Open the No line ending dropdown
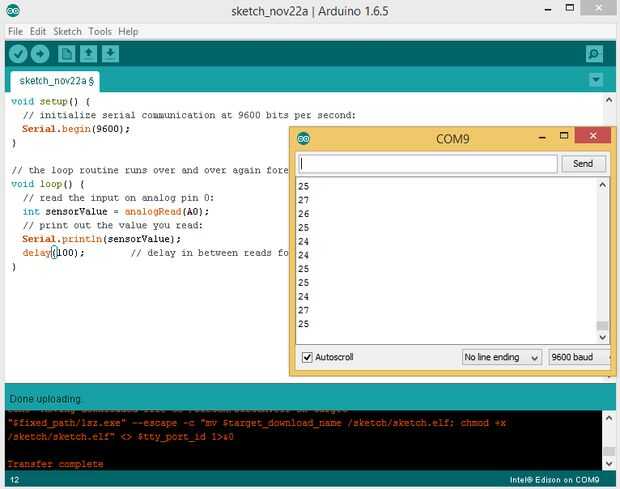 501,357
